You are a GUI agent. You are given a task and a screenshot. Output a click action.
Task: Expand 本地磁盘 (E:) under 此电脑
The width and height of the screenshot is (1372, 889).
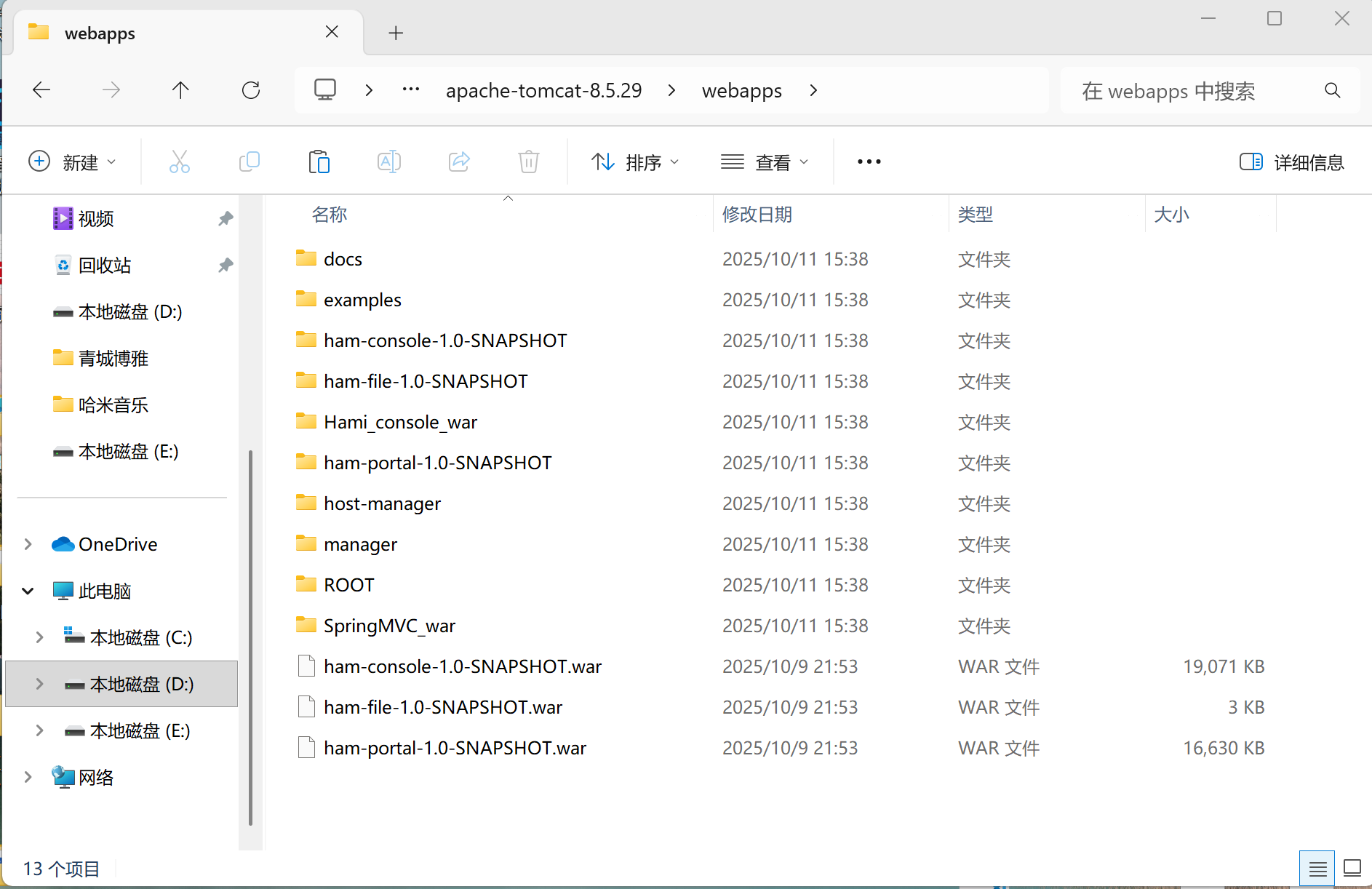pyautogui.click(x=39, y=730)
